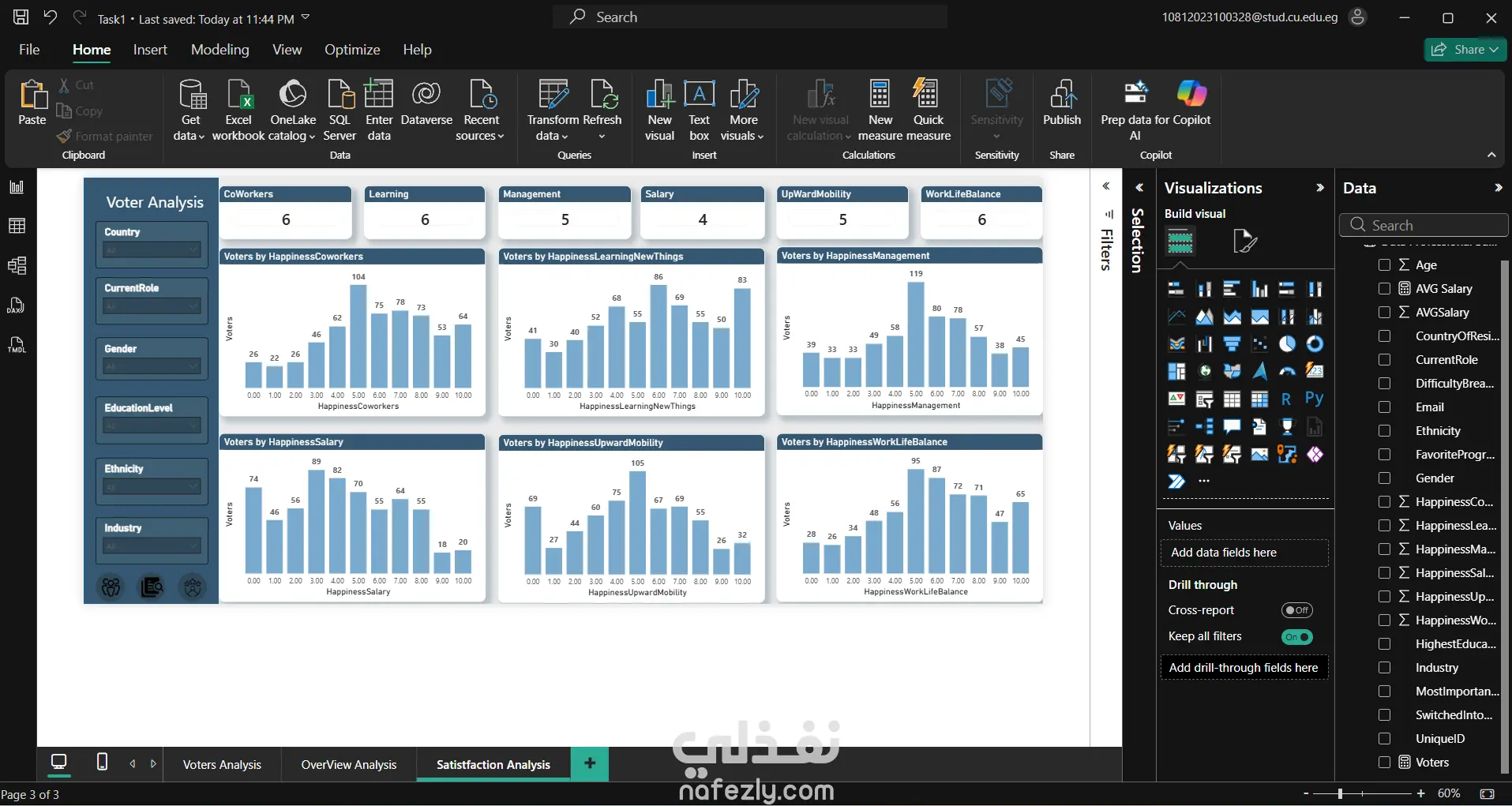
Task: Toggle Cross-report drill through switch
Action: [1296, 610]
